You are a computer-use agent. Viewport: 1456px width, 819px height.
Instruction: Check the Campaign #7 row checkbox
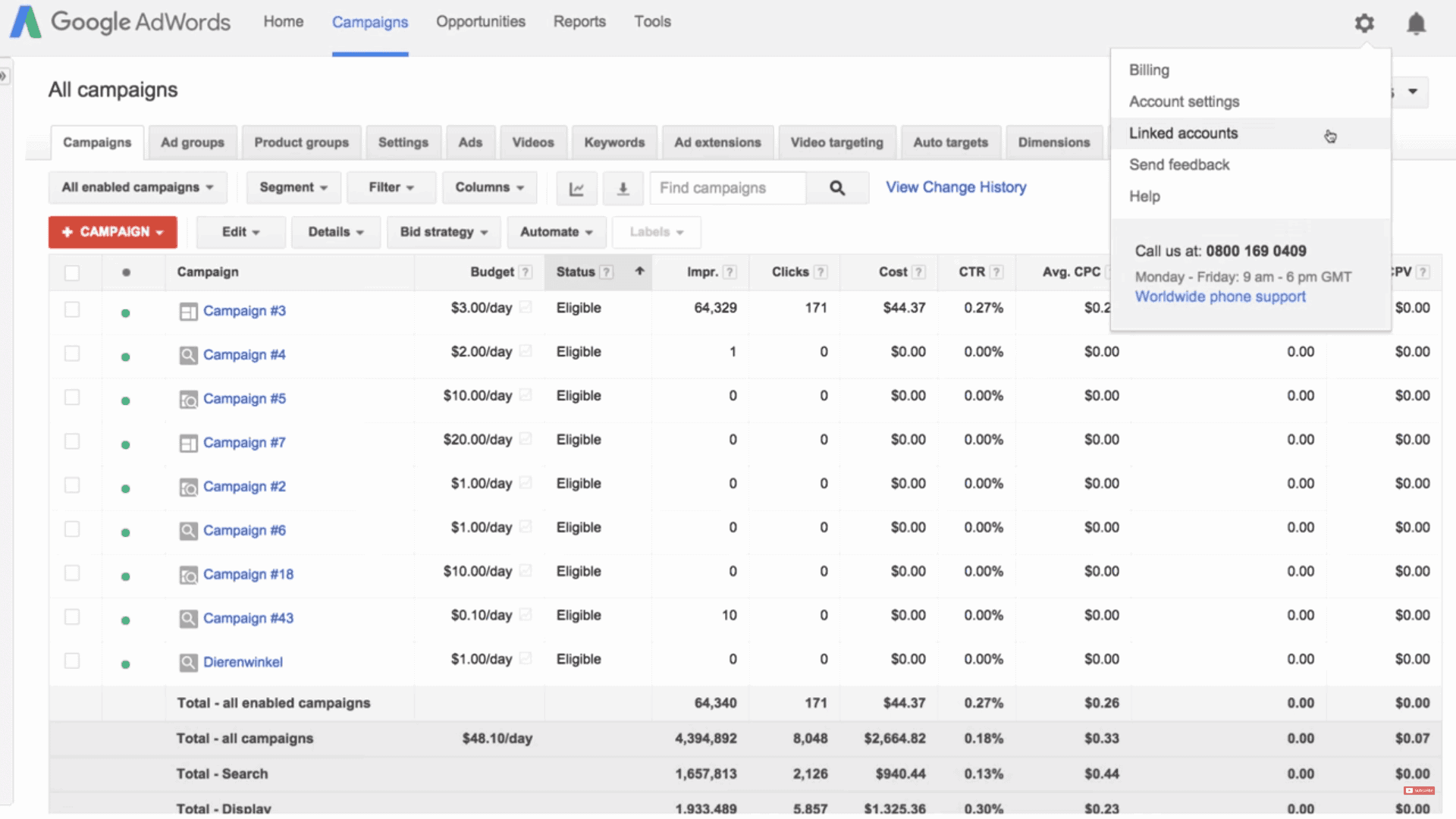tap(72, 441)
